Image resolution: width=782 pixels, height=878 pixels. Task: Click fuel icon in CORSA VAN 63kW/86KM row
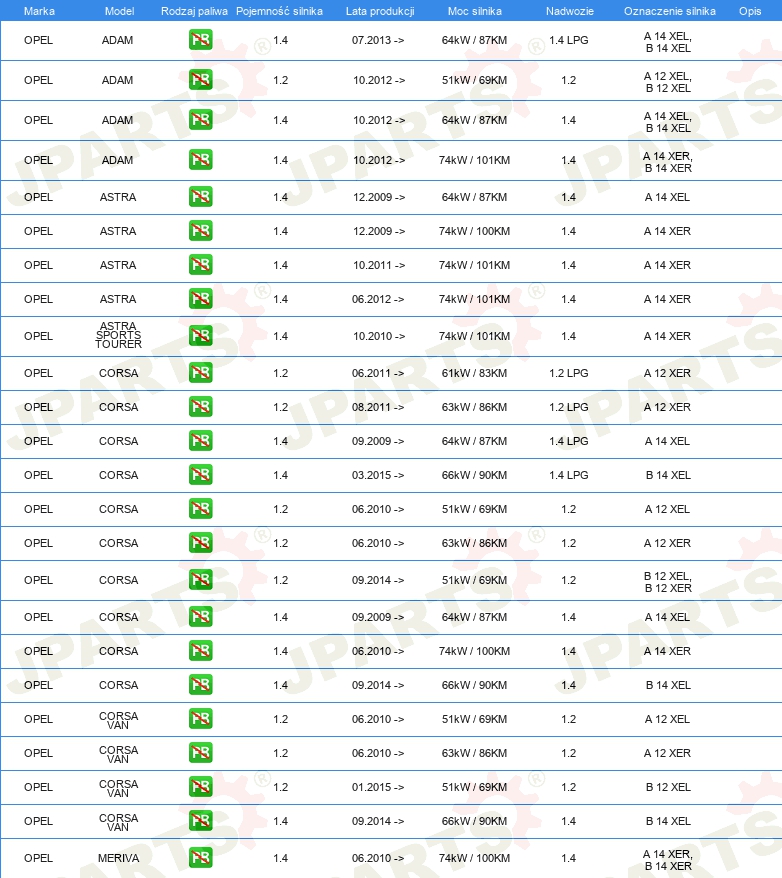[200, 753]
